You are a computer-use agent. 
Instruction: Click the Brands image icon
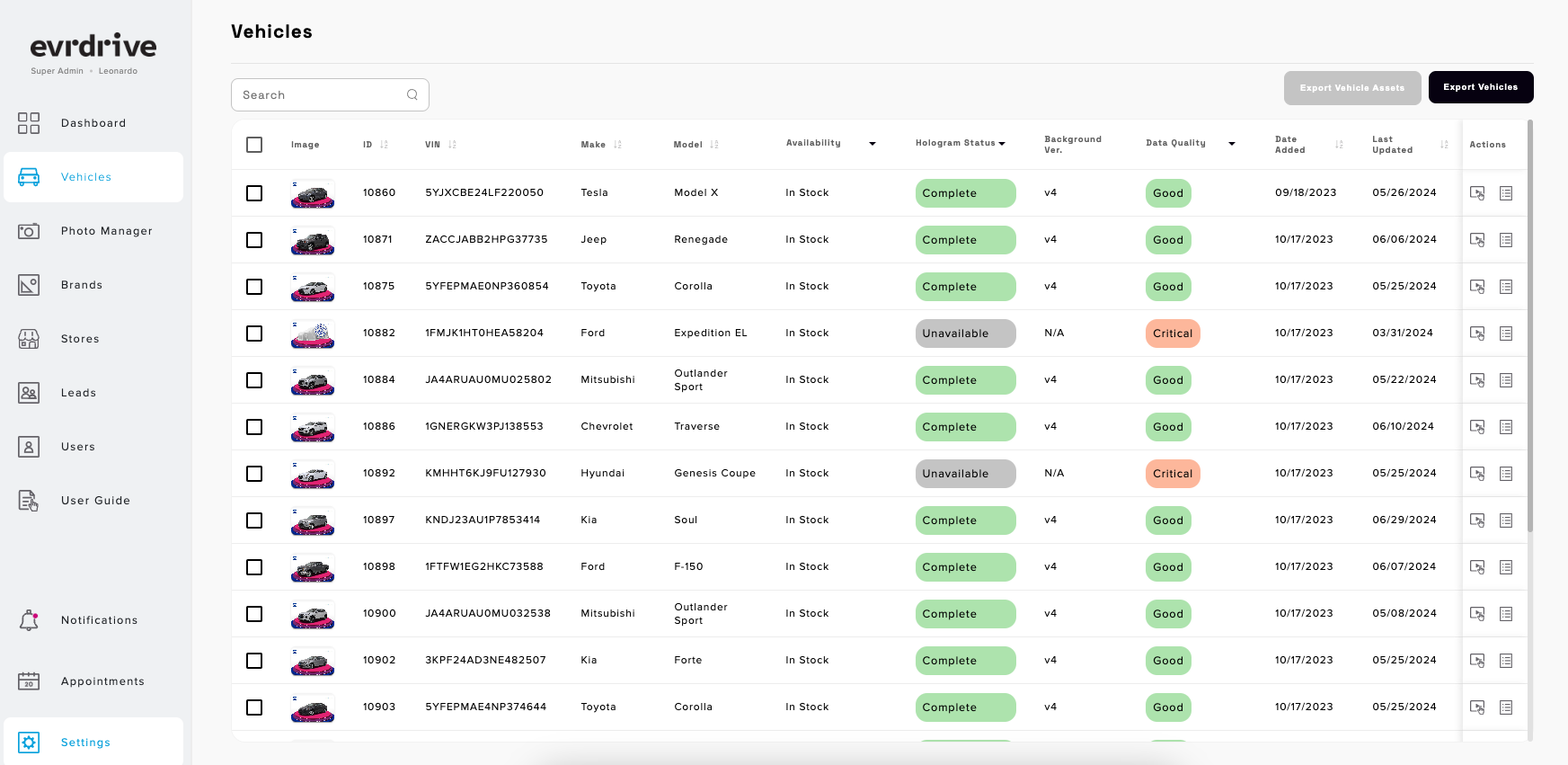point(29,285)
